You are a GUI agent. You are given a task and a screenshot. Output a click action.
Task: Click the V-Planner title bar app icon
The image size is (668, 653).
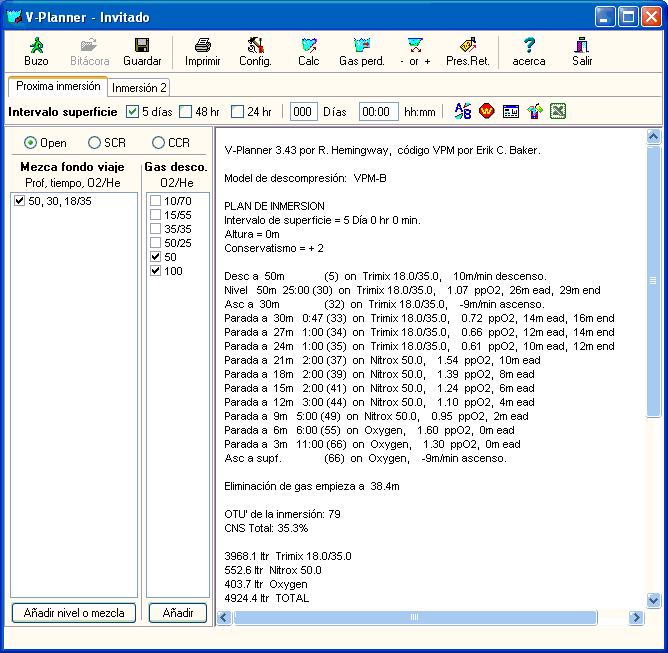(14, 17)
